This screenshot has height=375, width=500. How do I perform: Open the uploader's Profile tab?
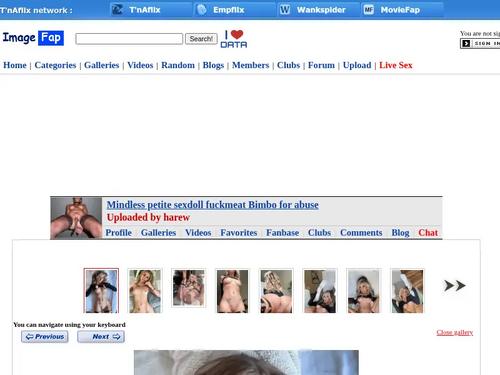pos(119,232)
